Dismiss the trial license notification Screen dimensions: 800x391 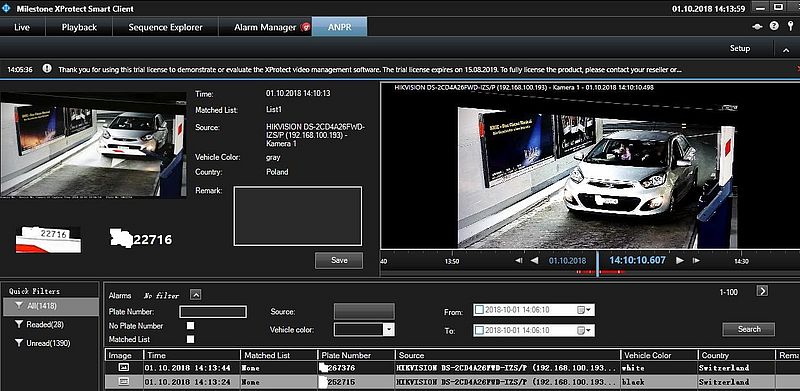click(797, 68)
